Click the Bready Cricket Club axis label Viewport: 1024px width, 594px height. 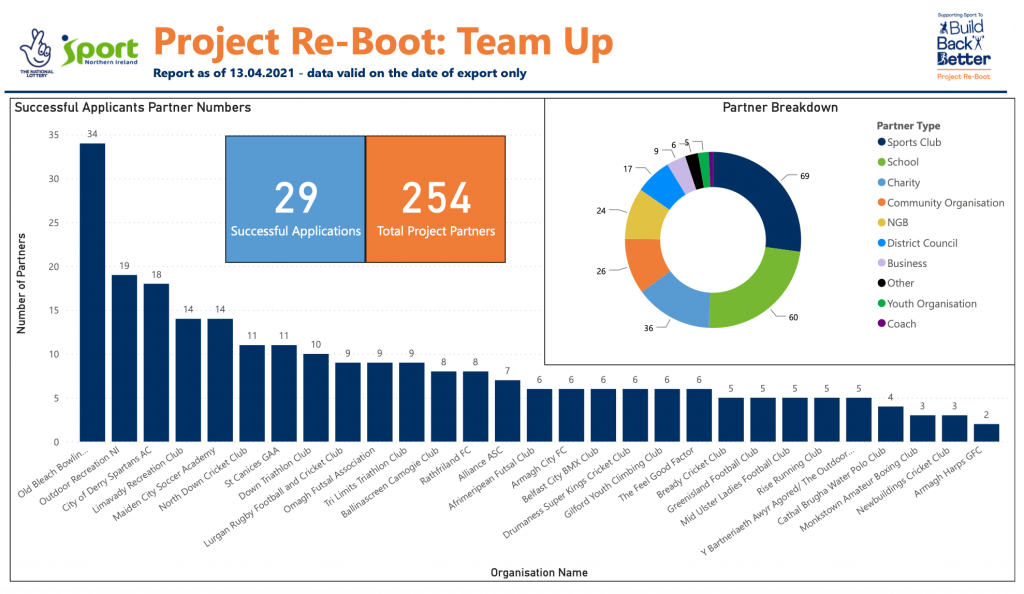coord(692,473)
